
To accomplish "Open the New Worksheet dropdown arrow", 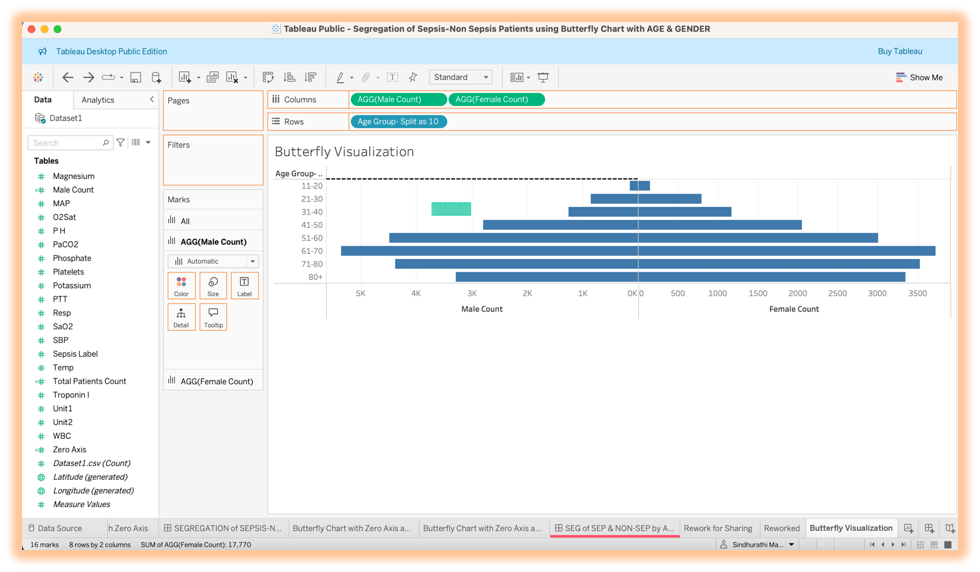I will click(x=198, y=78).
